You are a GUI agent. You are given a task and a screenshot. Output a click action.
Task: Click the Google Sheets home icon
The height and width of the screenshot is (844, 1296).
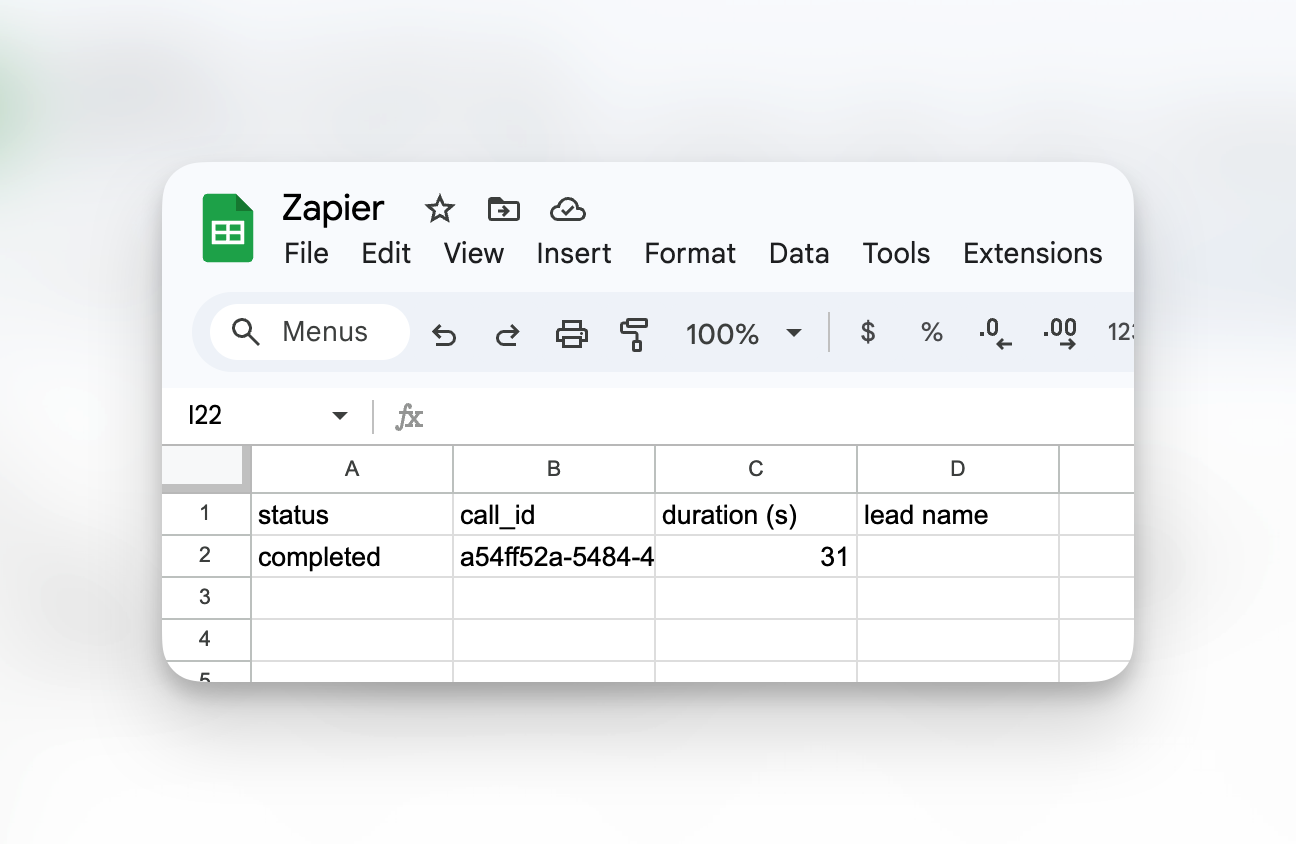coord(228,228)
